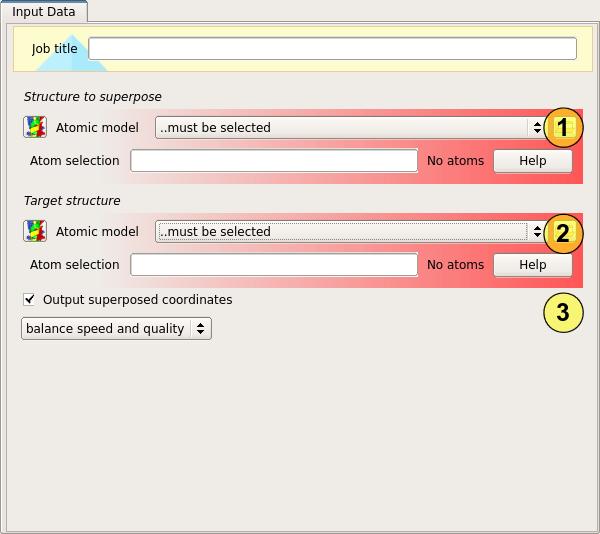This screenshot has width=600, height=534.
Task: Click Atom selection field under Structure to superpose
Action: [x=273, y=161]
